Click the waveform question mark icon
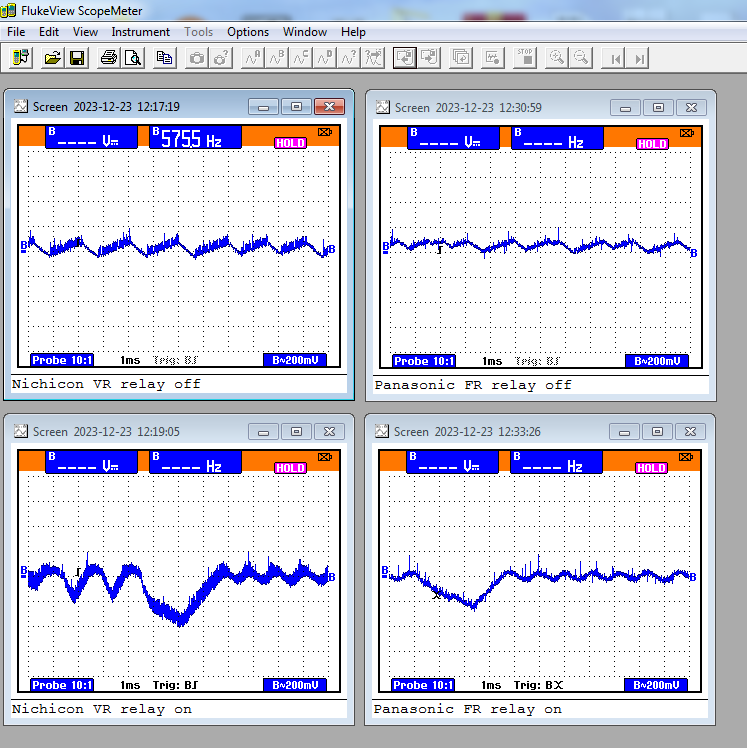Image resolution: width=747 pixels, height=748 pixels. click(349, 58)
